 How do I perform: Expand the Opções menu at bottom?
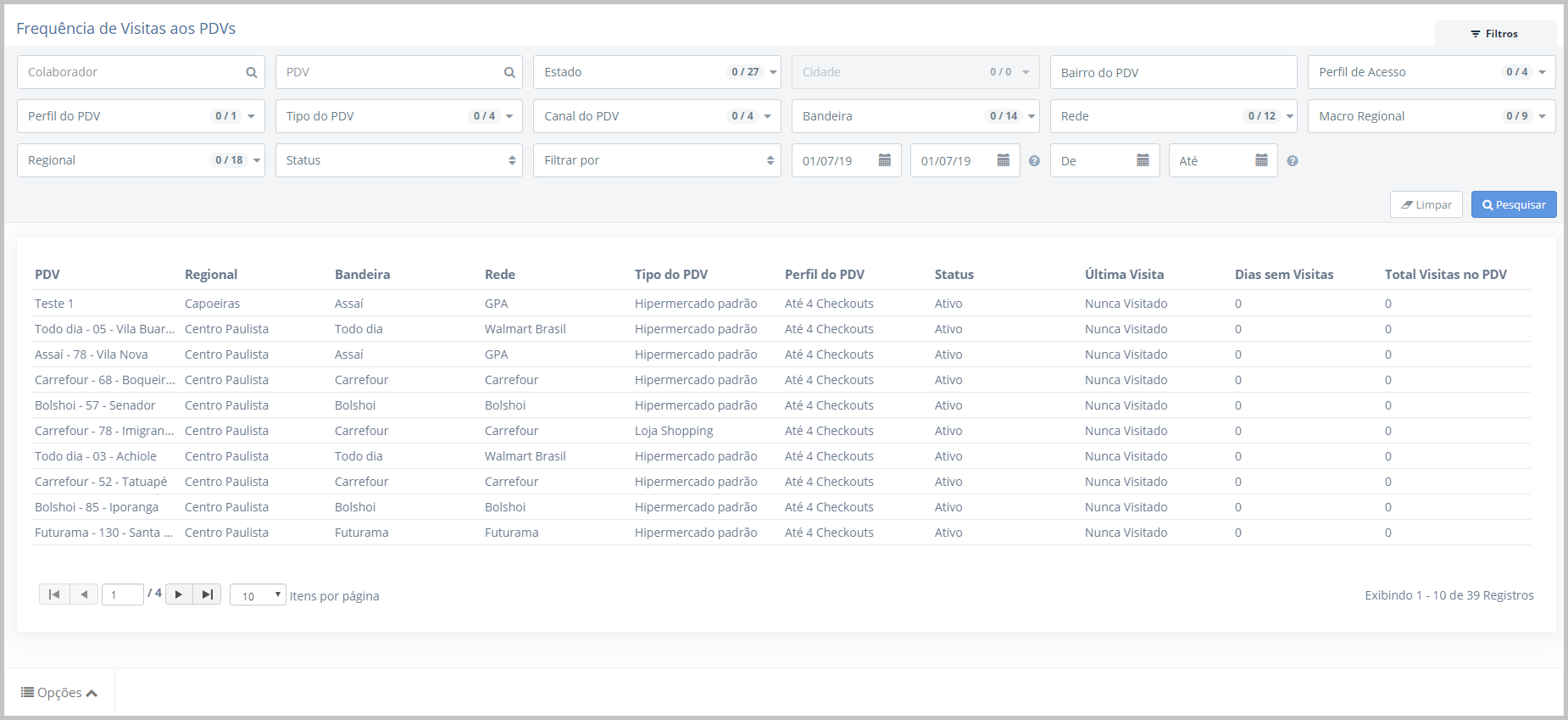tap(59, 693)
